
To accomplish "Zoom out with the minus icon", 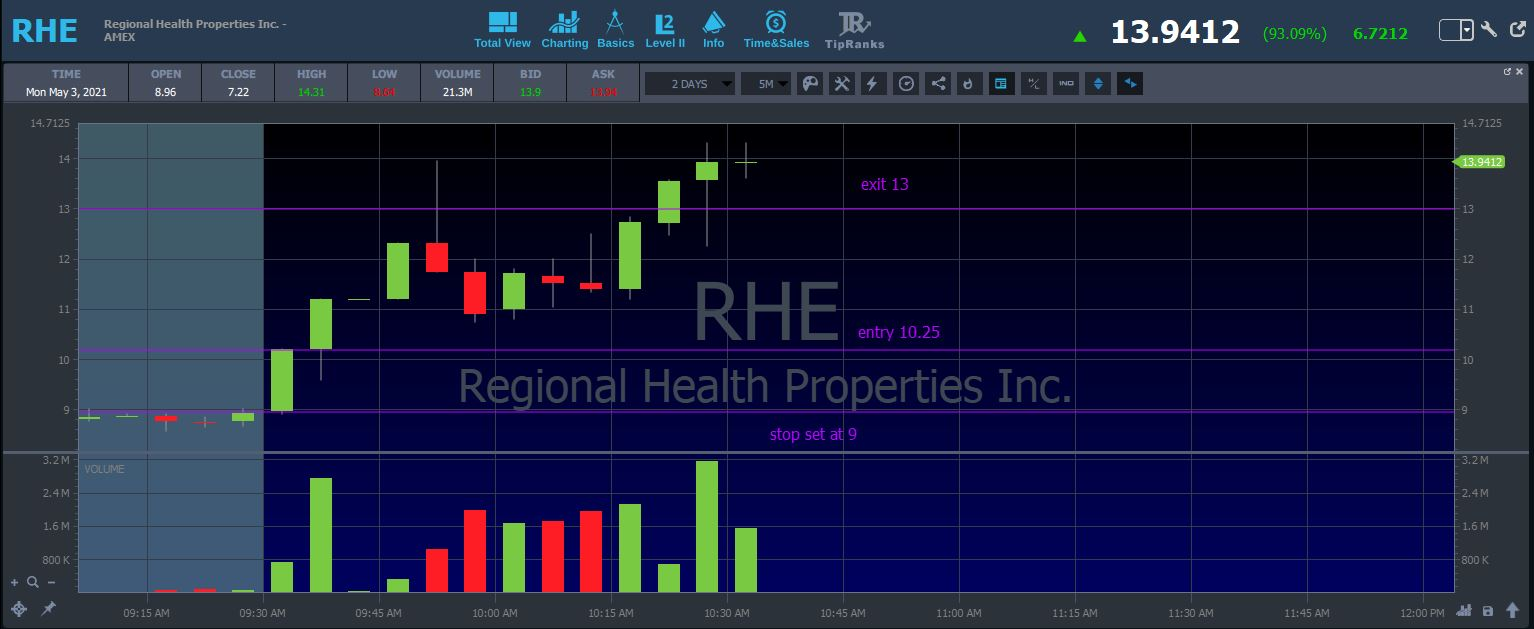I will (51, 582).
